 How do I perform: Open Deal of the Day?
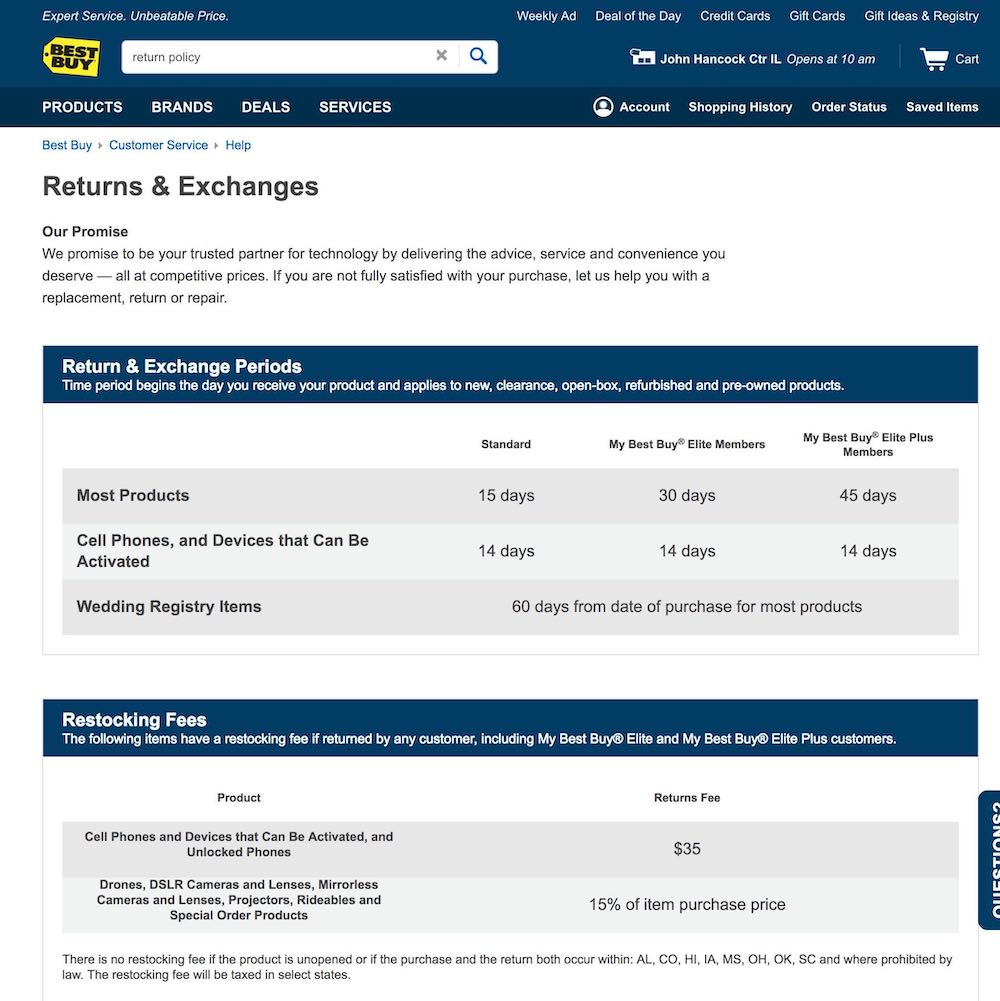(x=638, y=16)
